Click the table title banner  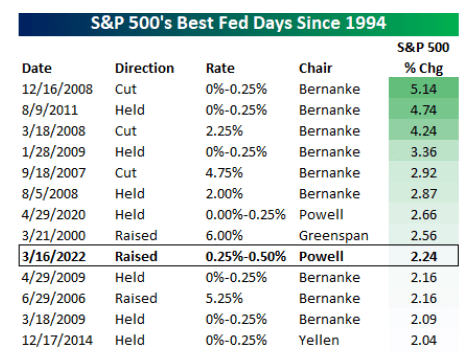click(x=238, y=24)
